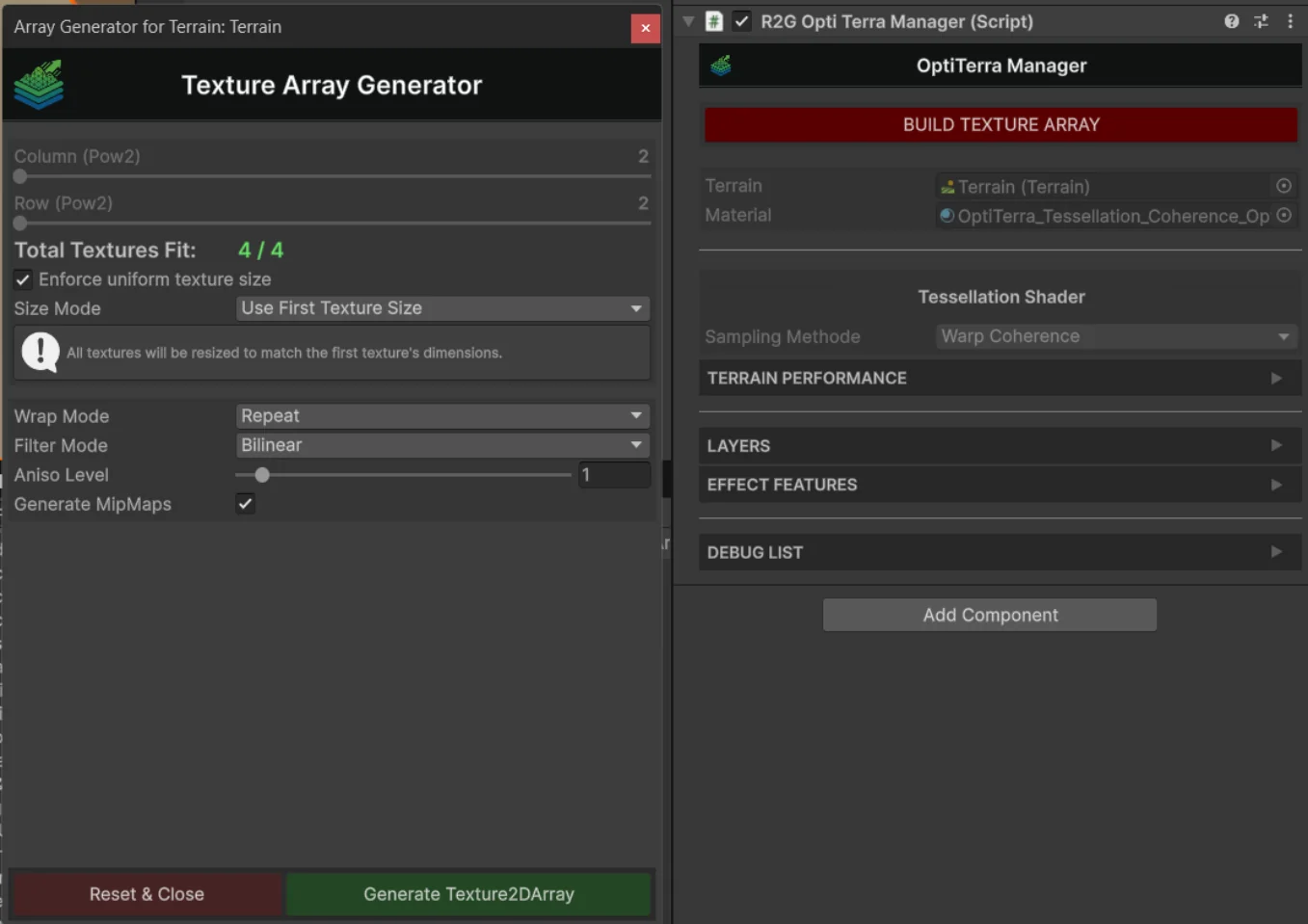
Task: Click the green '4 / 4' value
Action: [x=260, y=251]
